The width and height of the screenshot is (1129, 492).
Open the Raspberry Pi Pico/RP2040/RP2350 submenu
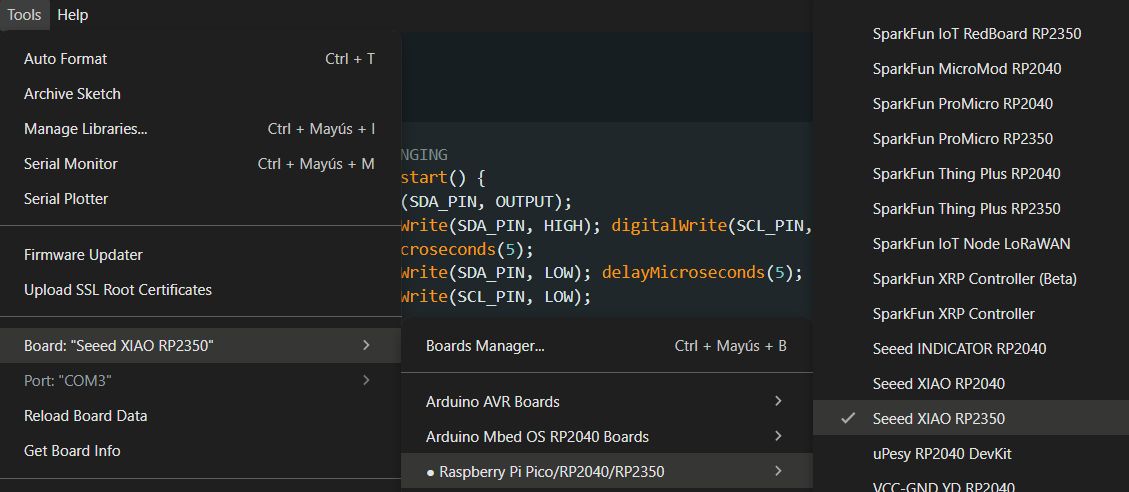pos(552,472)
